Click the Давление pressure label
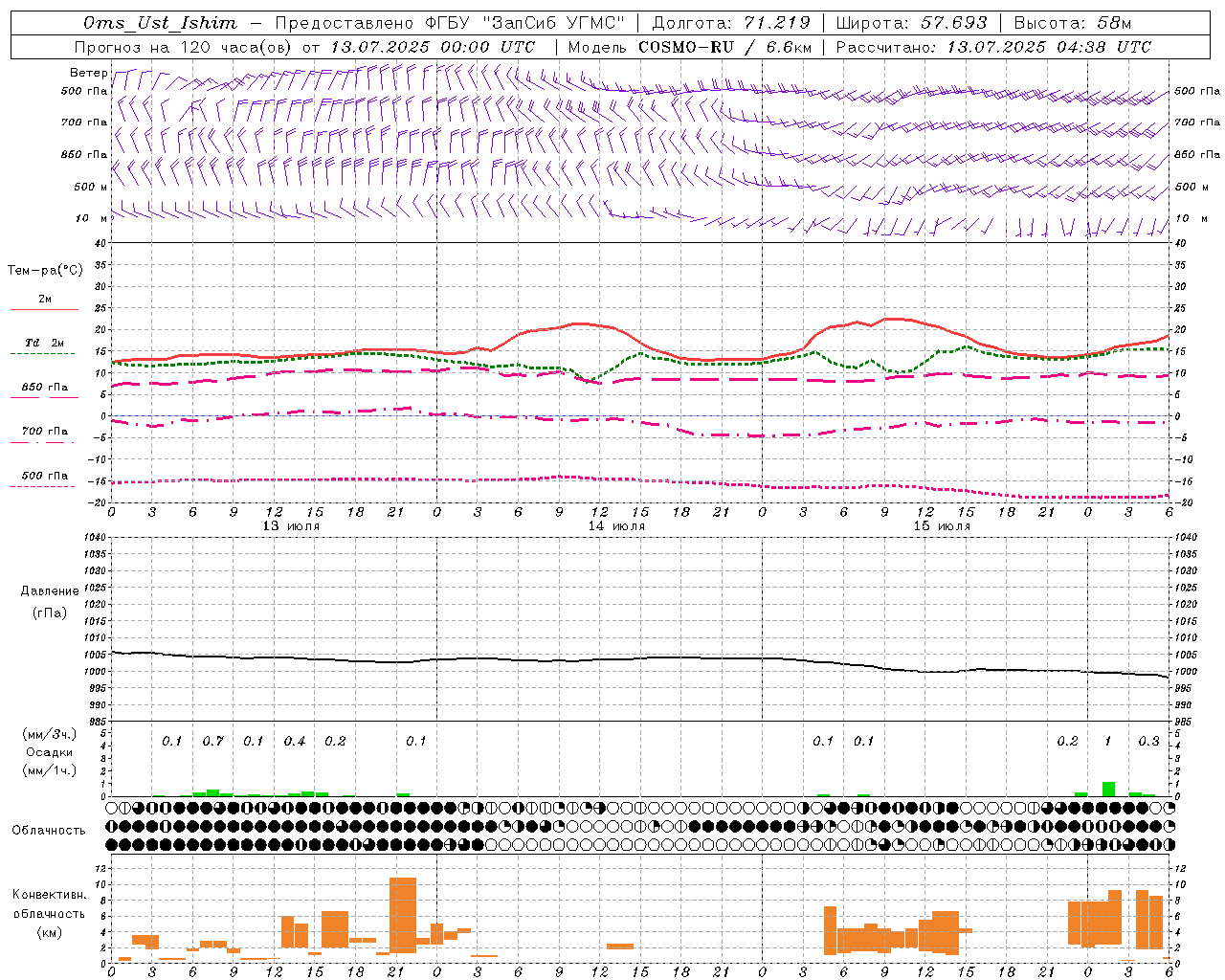Viewport: 1225px width, 980px height. click(50, 591)
